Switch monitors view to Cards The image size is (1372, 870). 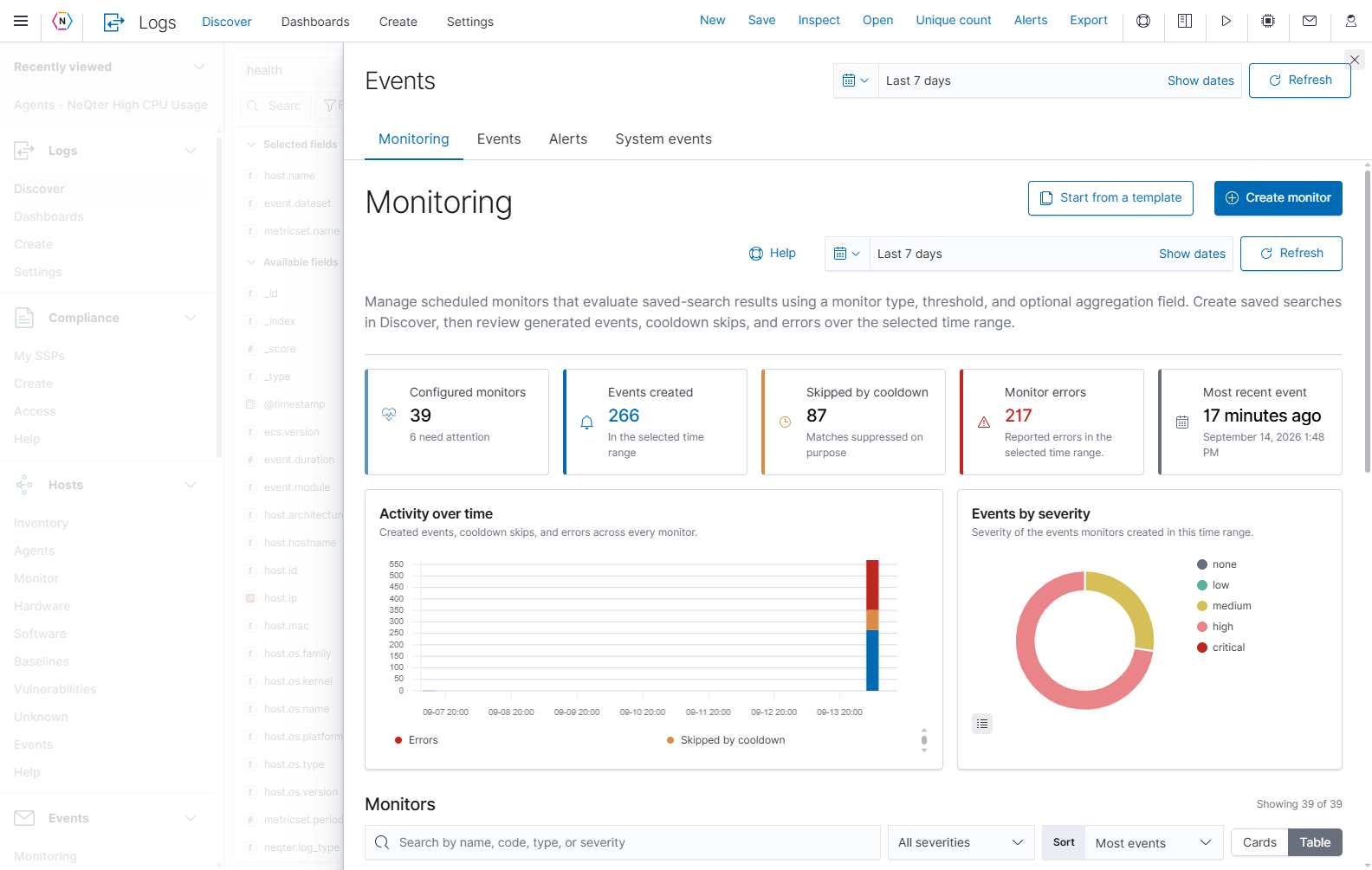click(x=1259, y=842)
